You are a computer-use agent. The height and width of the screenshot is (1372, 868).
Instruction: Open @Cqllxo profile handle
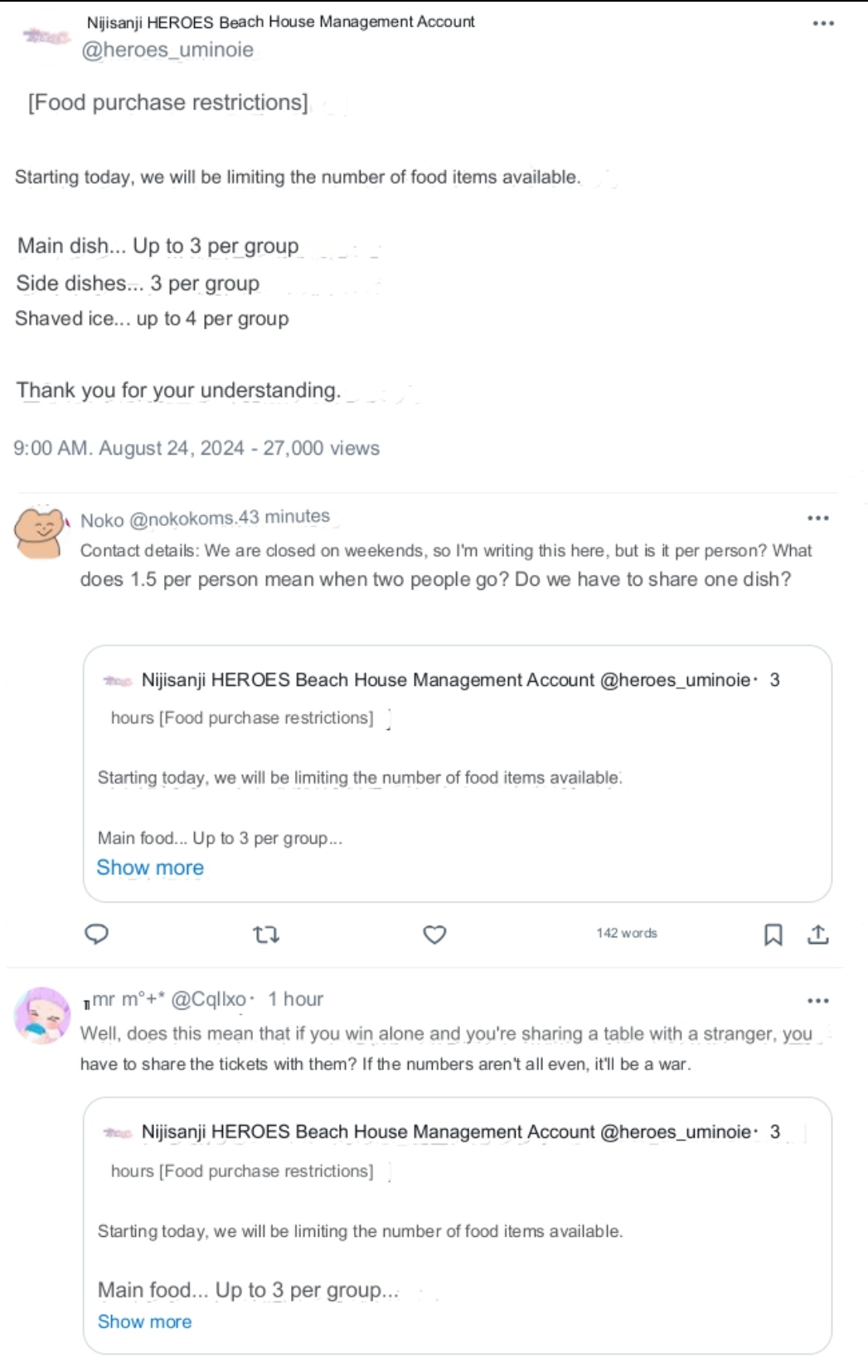[208, 1000]
